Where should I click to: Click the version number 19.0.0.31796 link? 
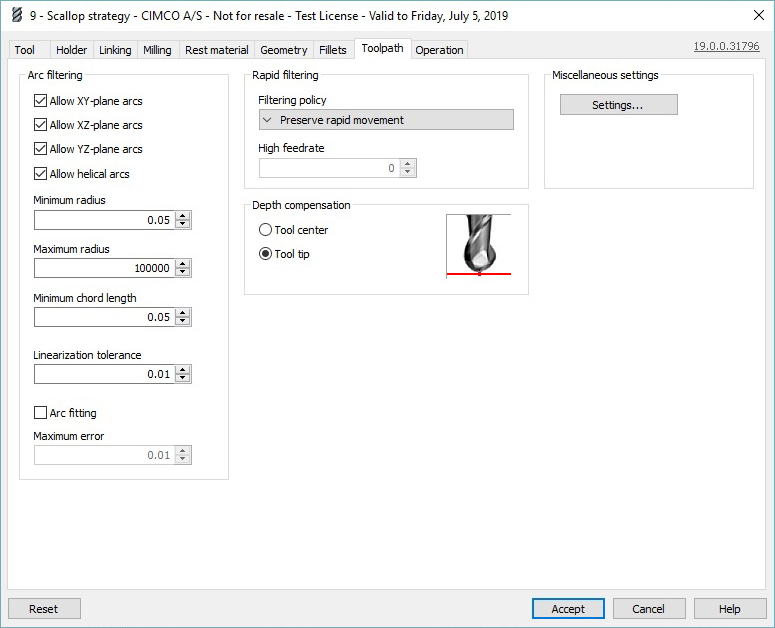point(726,47)
